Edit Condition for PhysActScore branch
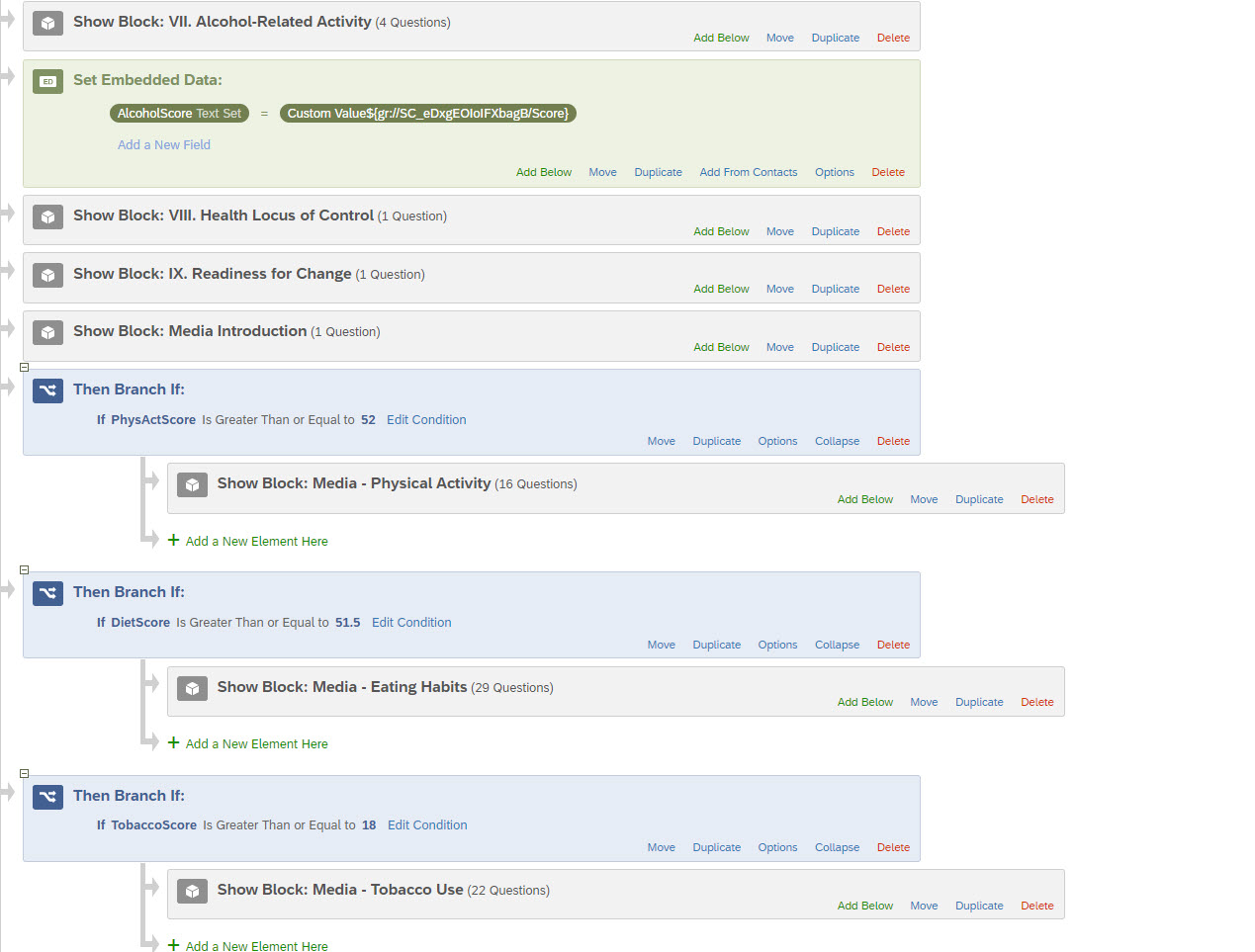 (426, 420)
